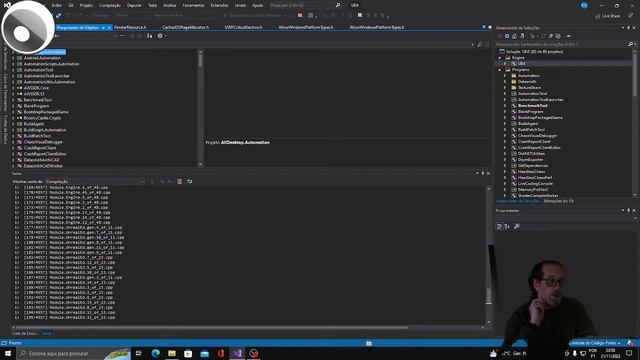Switch to Alterações do Git tab
Image resolution: width=640 pixels, height=360 pixels.
[559, 201]
